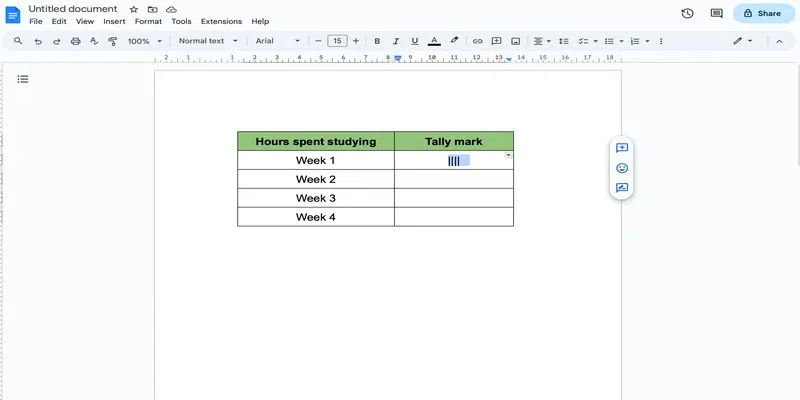Open the text color picker
The width and height of the screenshot is (800, 400).
click(434, 41)
